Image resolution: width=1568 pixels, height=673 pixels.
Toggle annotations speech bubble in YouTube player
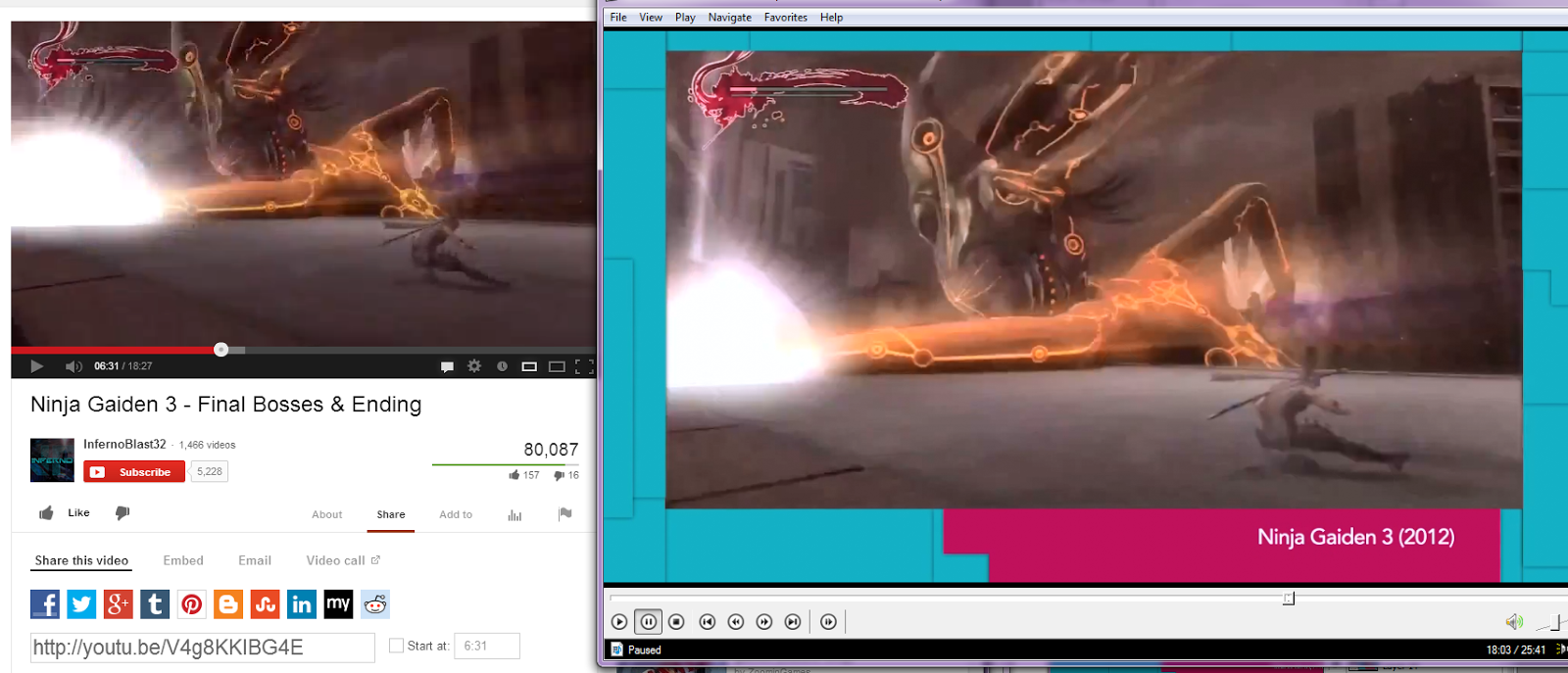click(447, 366)
